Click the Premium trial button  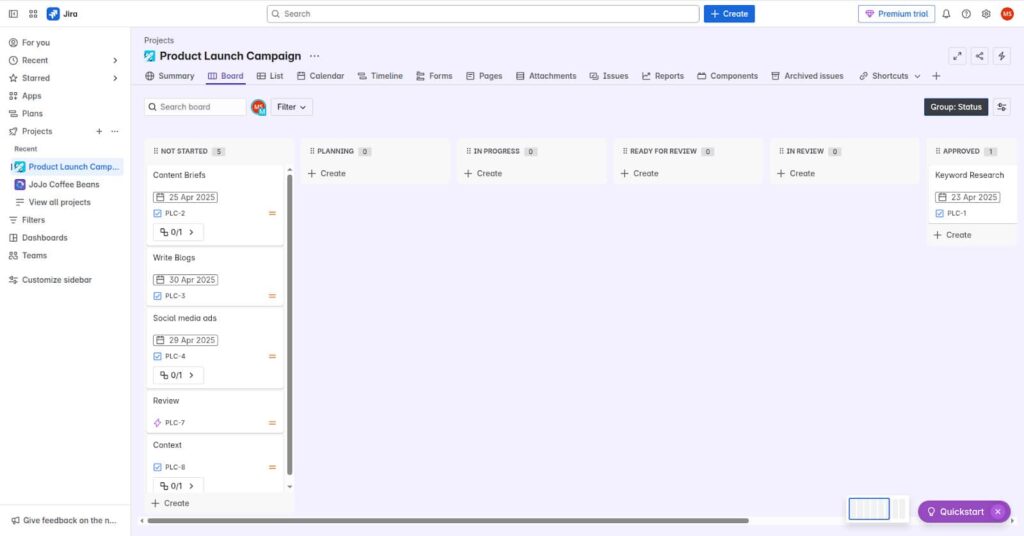[896, 14]
